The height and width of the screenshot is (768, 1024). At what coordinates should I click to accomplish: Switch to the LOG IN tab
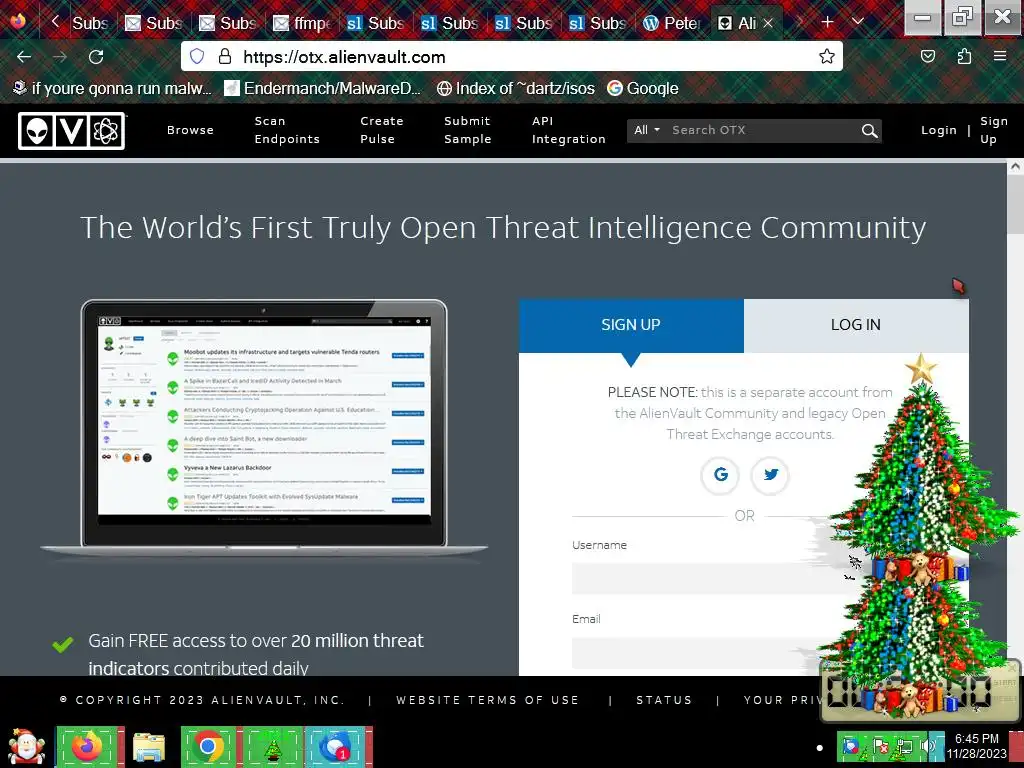(x=856, y=325)
